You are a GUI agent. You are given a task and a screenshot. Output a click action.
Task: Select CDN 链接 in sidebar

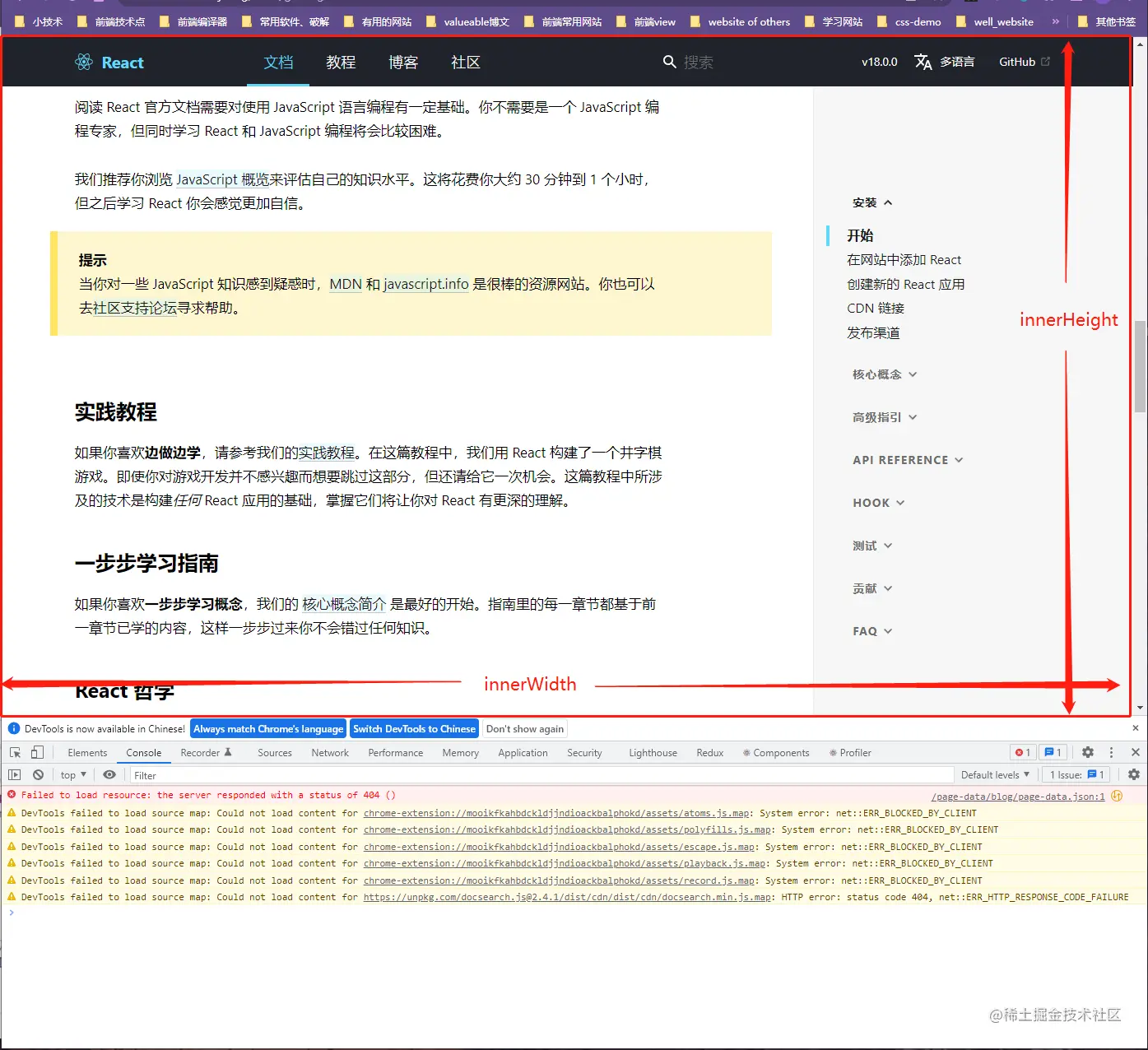click(876, 309)
